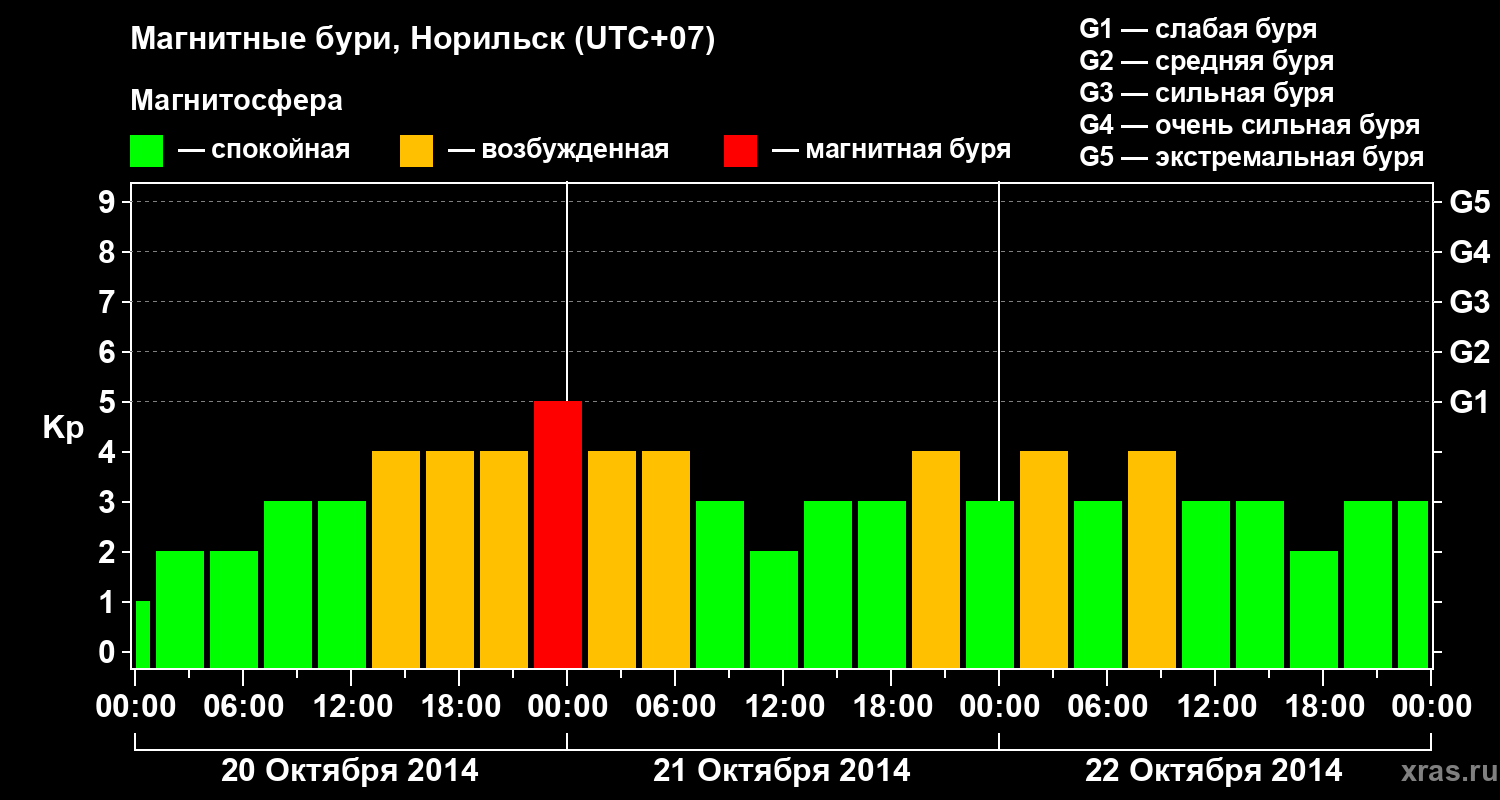The height and width of the screenshot is (800, 1500).
Task: Click the G4 right-axis label
Action: (x=1469, y=252)
